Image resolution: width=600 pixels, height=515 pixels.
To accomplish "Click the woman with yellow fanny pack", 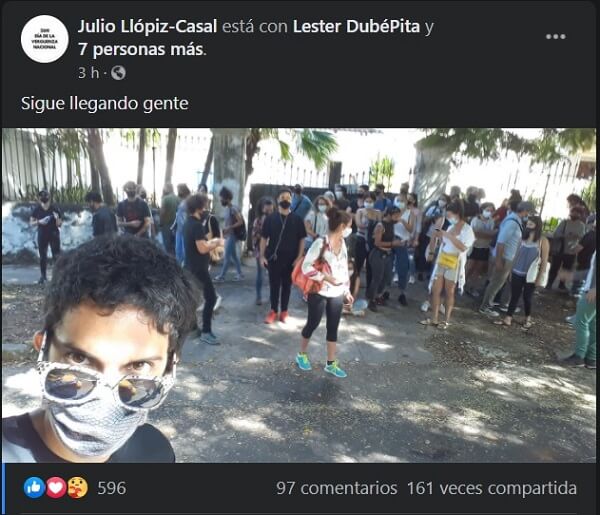I will coord(450,264).
